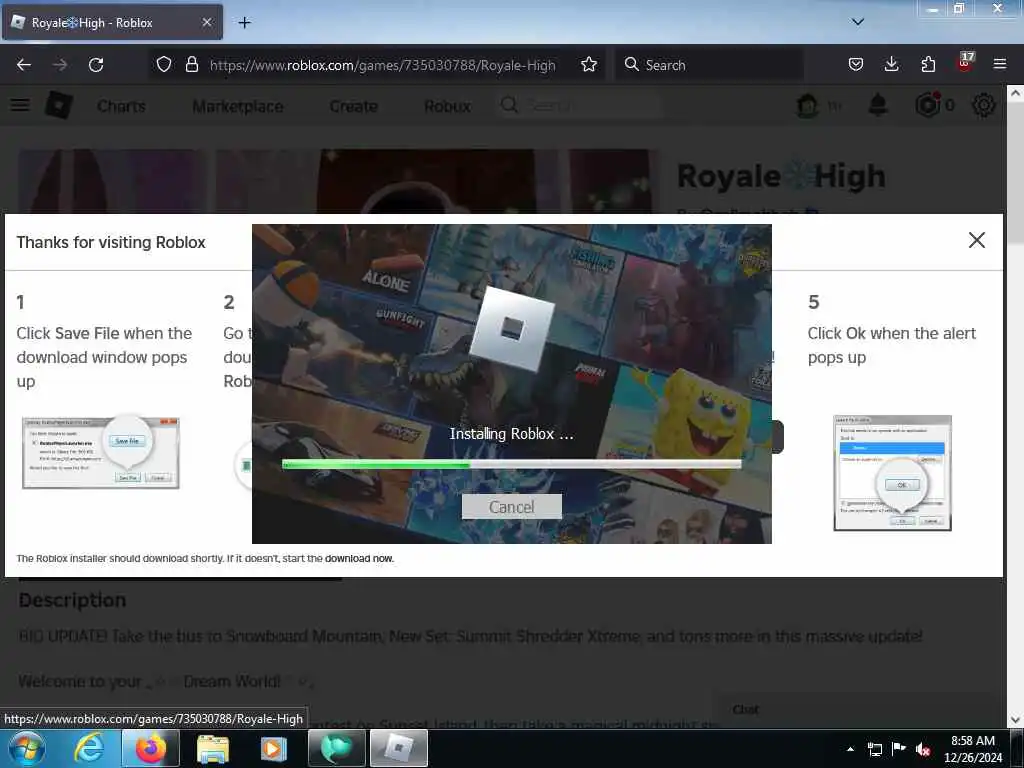Screen dimensions: 1024x768
Task: Click the Firefox Search box
Action: pos(709,65)
